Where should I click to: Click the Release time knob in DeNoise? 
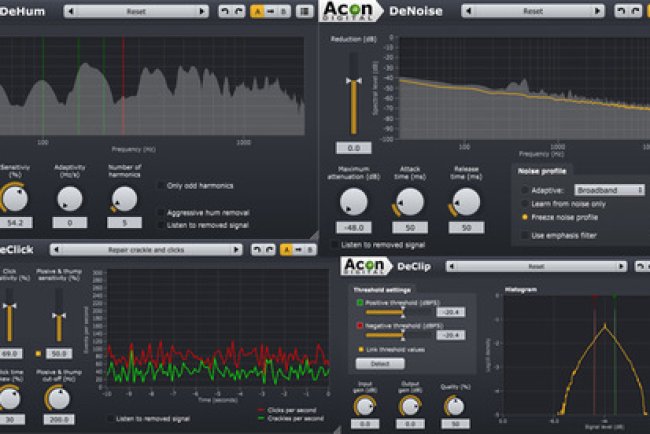pos(466,202)
